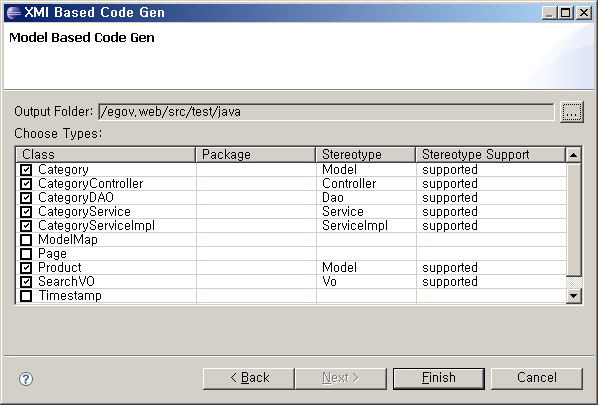Viewport: 598px width, 405px height.
Task: Go to previous page with Back button
Action: click(249, 378)
